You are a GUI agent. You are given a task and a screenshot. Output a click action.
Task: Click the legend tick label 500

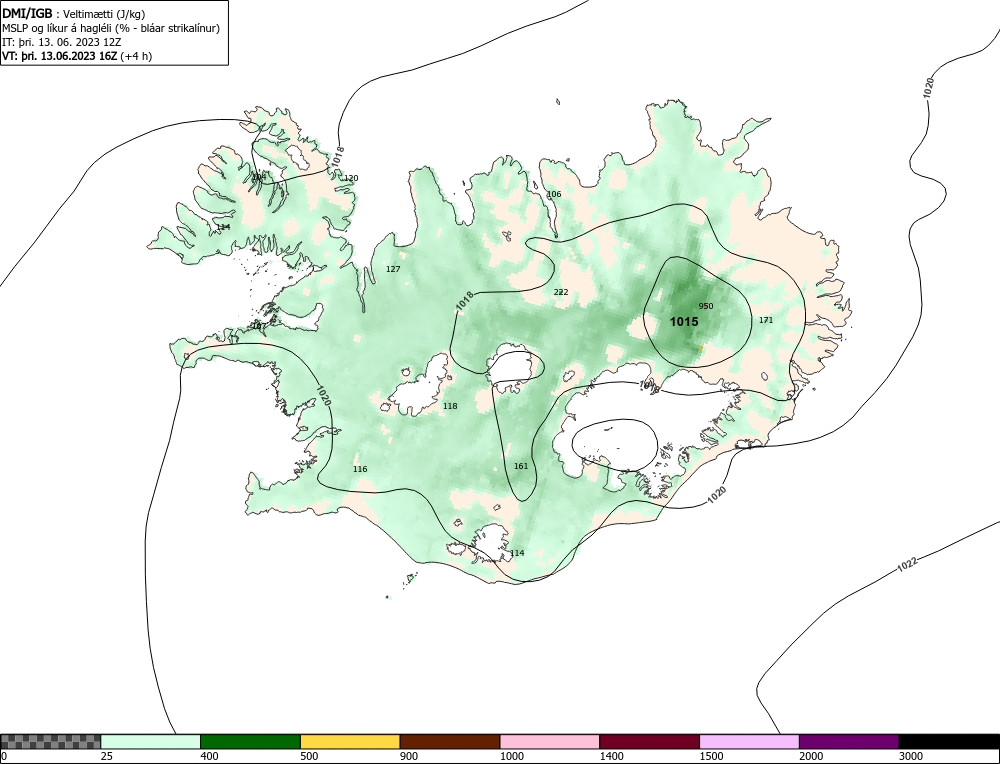(309, 756)
